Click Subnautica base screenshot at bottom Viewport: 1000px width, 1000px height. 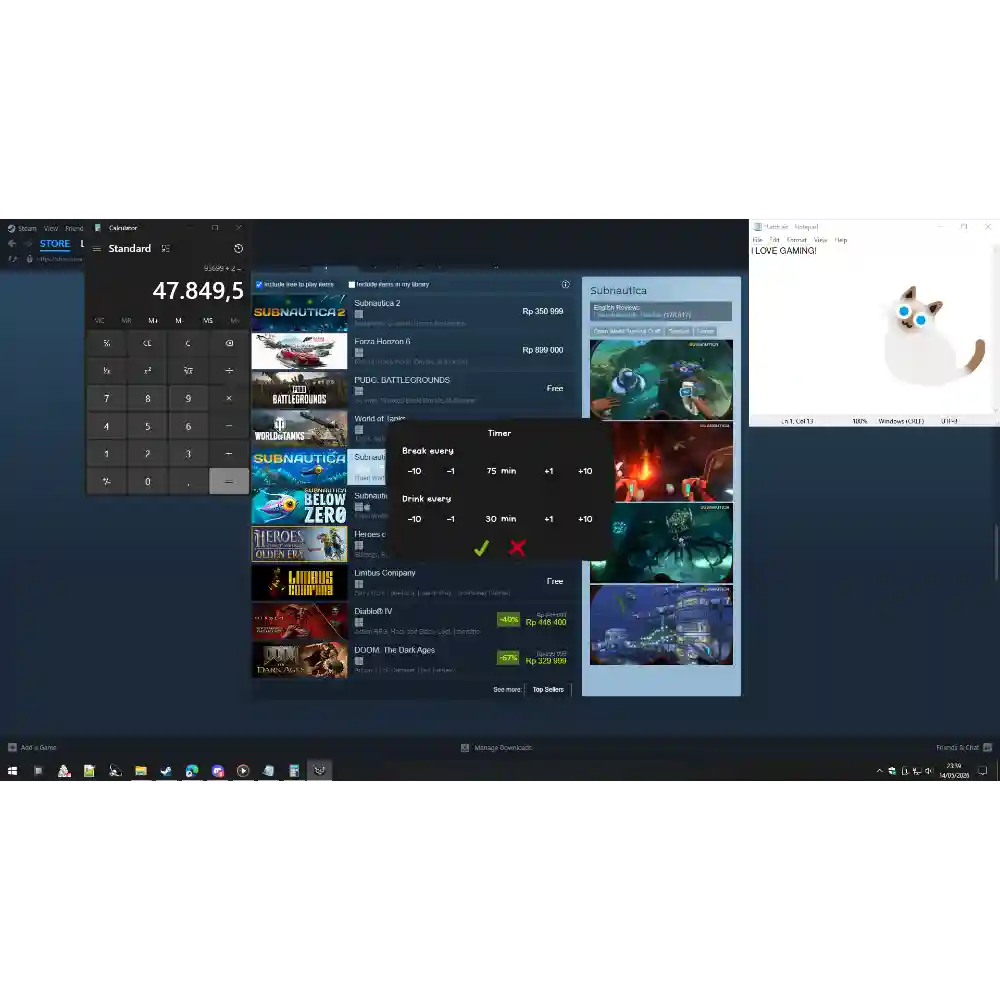pyautogui.click(x=661, y=625)
